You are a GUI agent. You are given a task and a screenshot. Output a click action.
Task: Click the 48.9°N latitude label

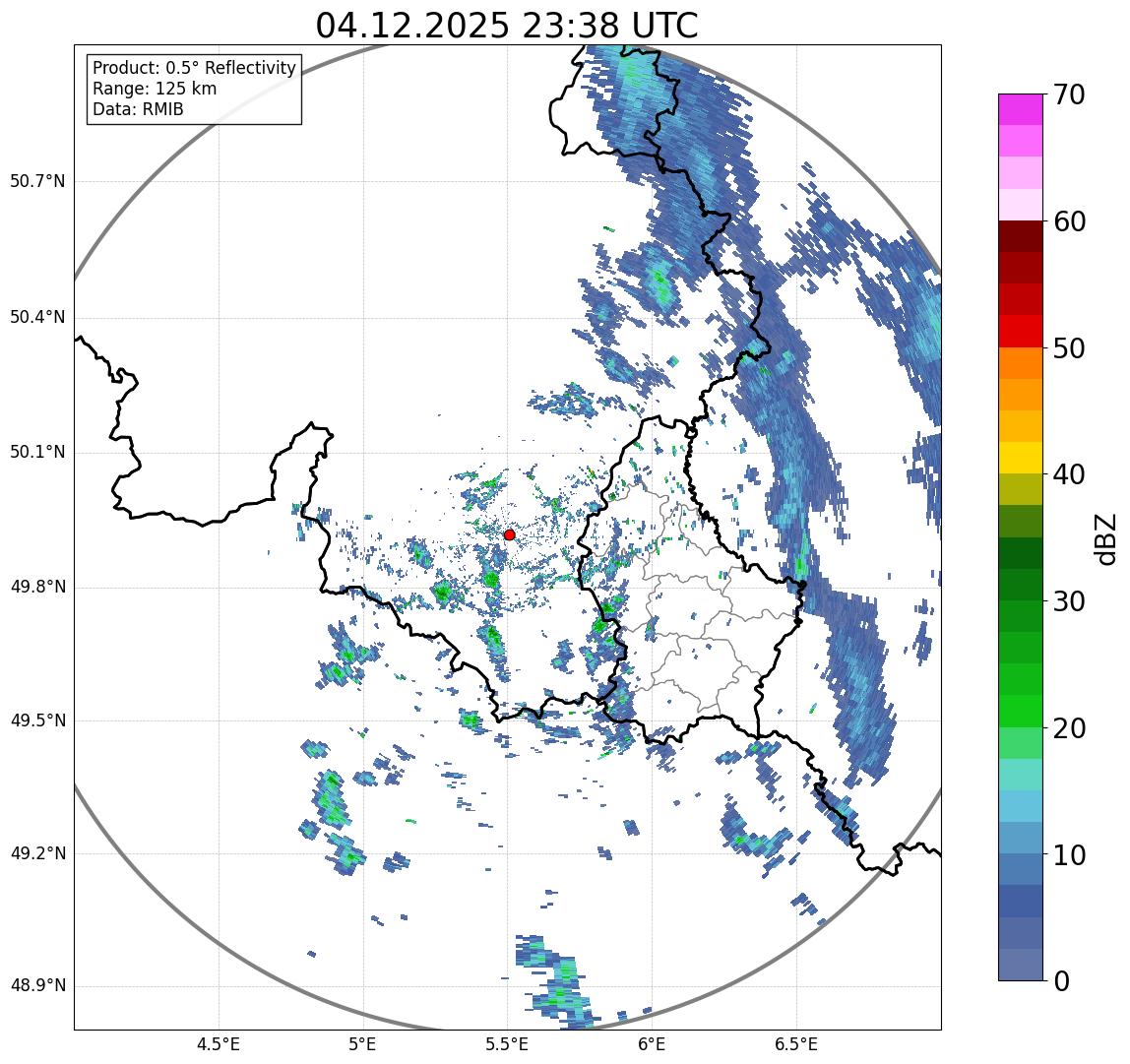[37, 985]
